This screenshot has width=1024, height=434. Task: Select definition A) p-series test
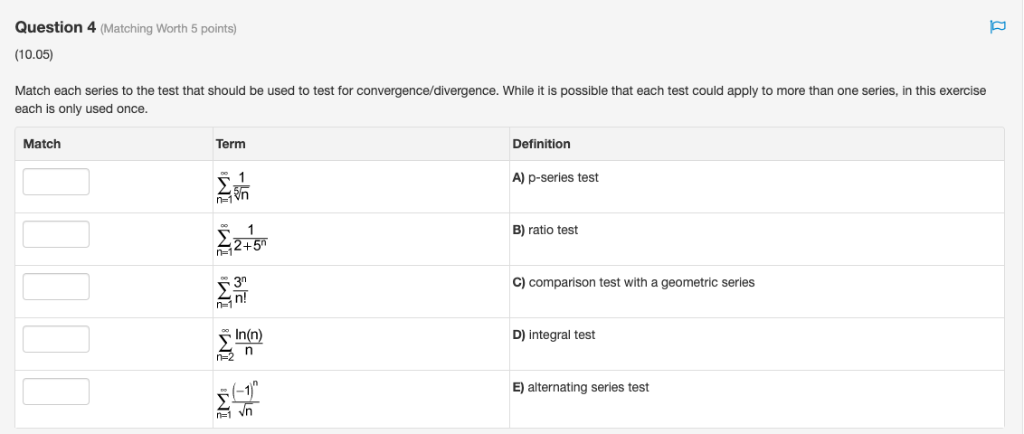(555, 178)
